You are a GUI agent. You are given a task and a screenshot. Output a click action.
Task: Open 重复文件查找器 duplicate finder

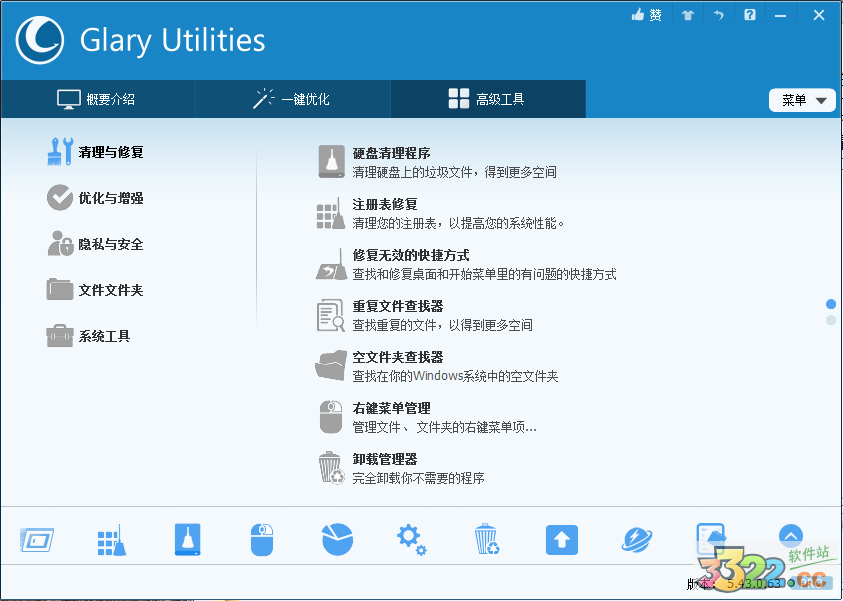425,316
